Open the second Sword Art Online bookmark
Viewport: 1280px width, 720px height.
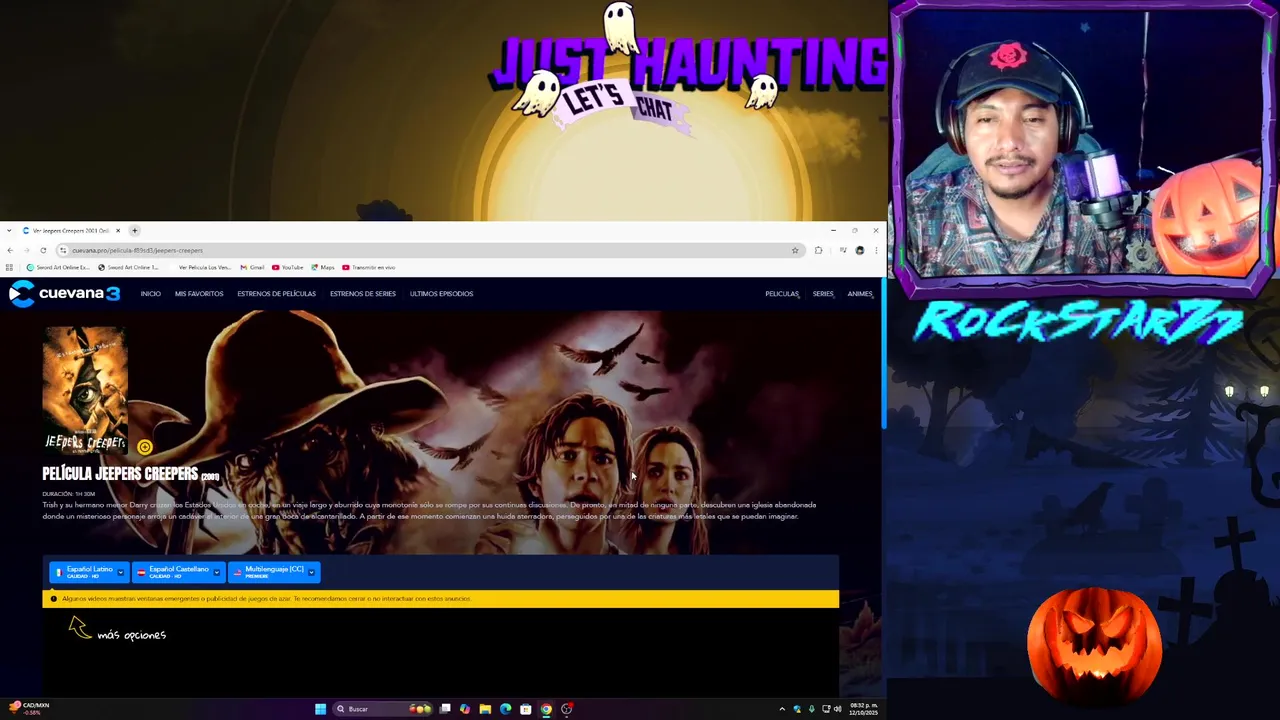tap(129, 268)
